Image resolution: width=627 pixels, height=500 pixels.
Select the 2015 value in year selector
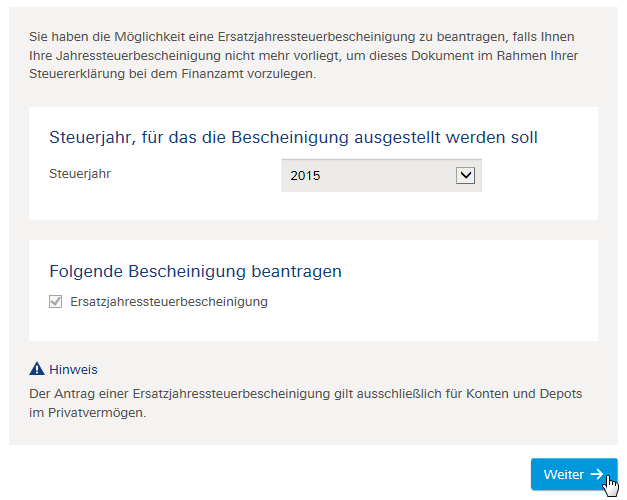click(305, 176)
